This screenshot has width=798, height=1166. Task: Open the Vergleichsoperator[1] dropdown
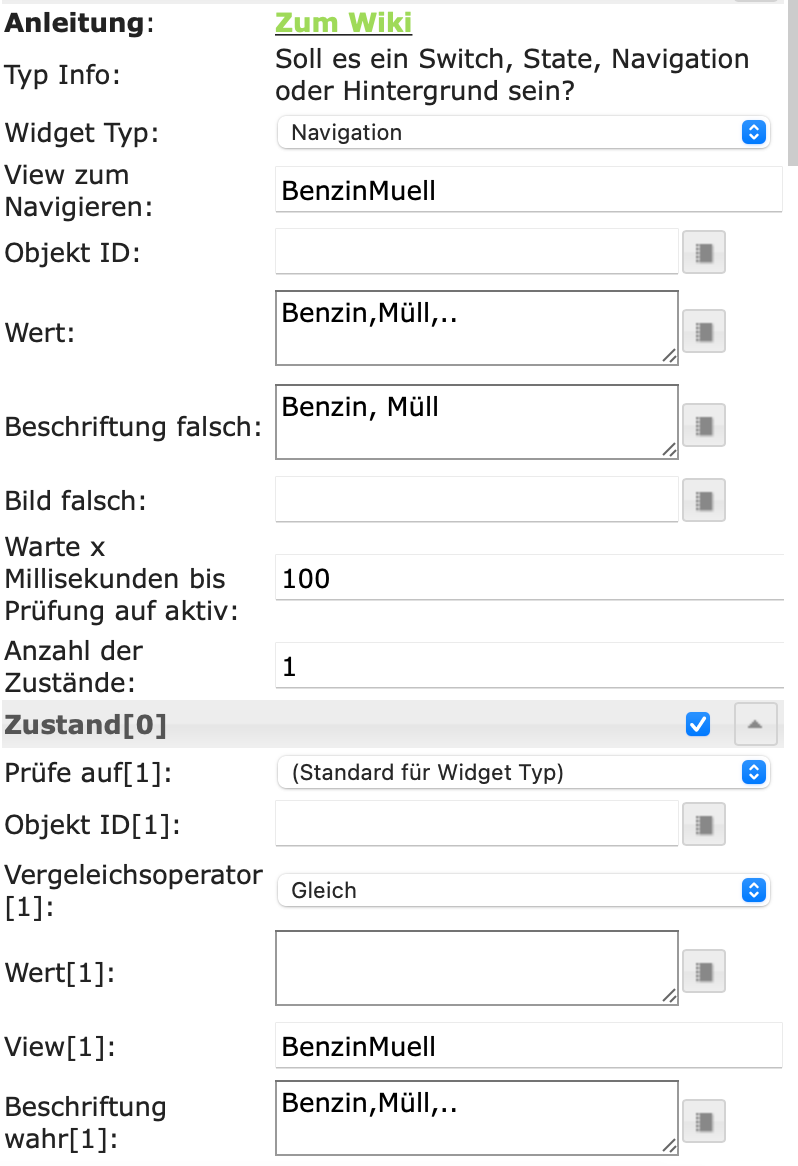pos(523,890)
